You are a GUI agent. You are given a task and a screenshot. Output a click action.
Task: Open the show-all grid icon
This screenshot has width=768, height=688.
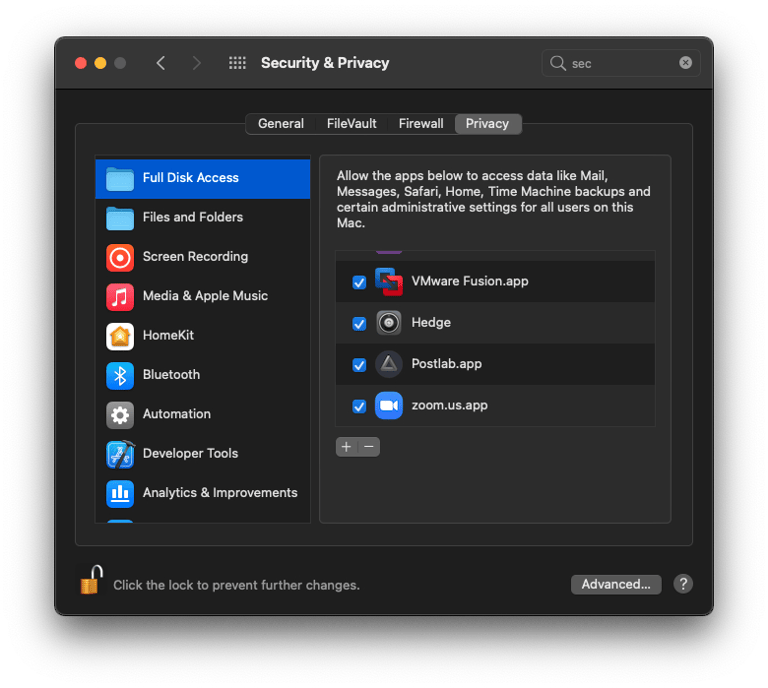(x=237, y=63)
